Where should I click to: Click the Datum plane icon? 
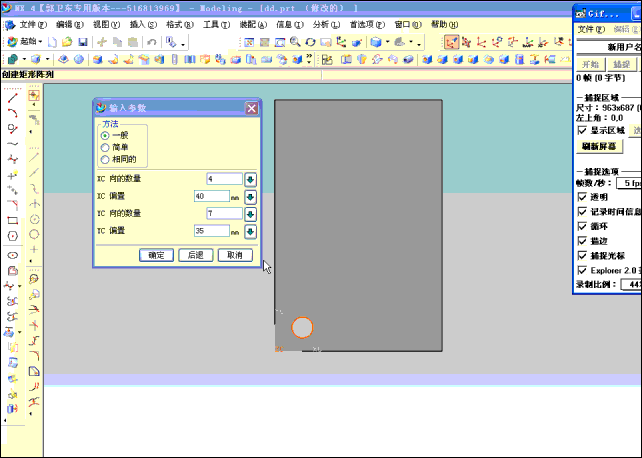click(x=63, y=60)
